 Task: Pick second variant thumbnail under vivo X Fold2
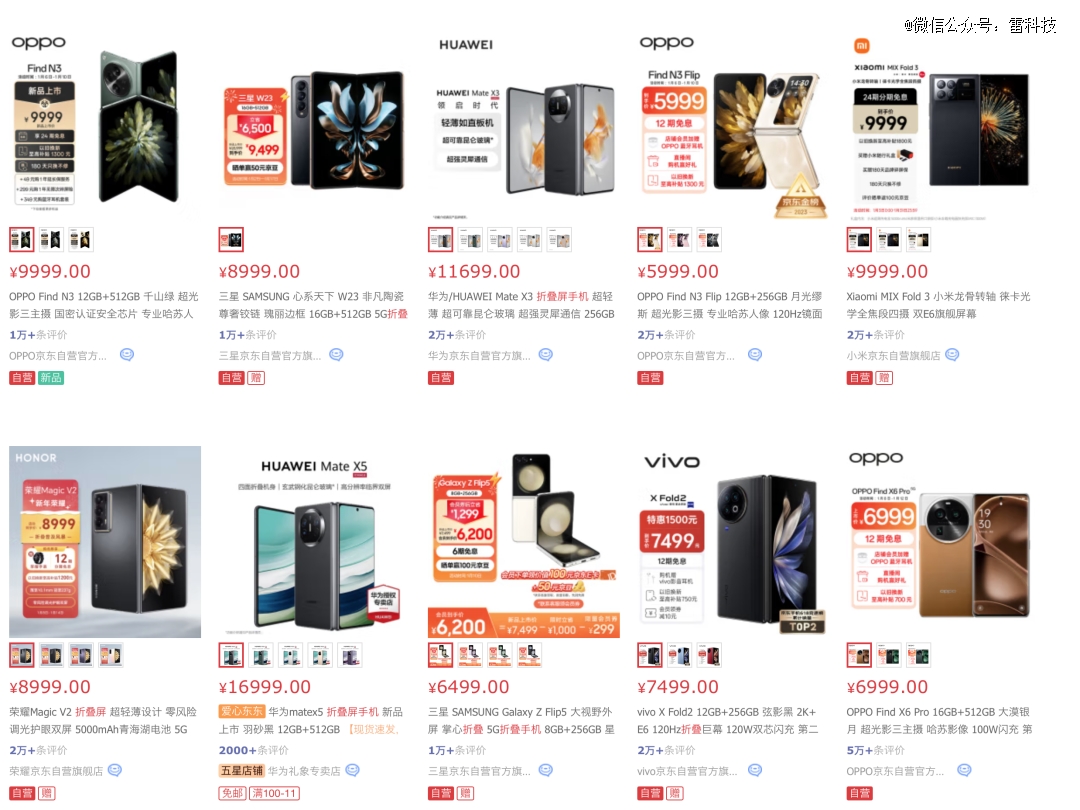[x=679, y=655]
